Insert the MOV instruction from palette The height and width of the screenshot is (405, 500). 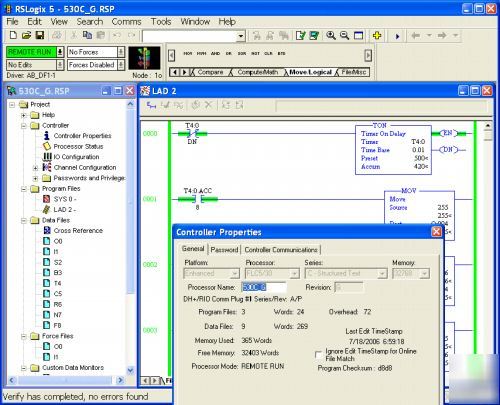188,53
